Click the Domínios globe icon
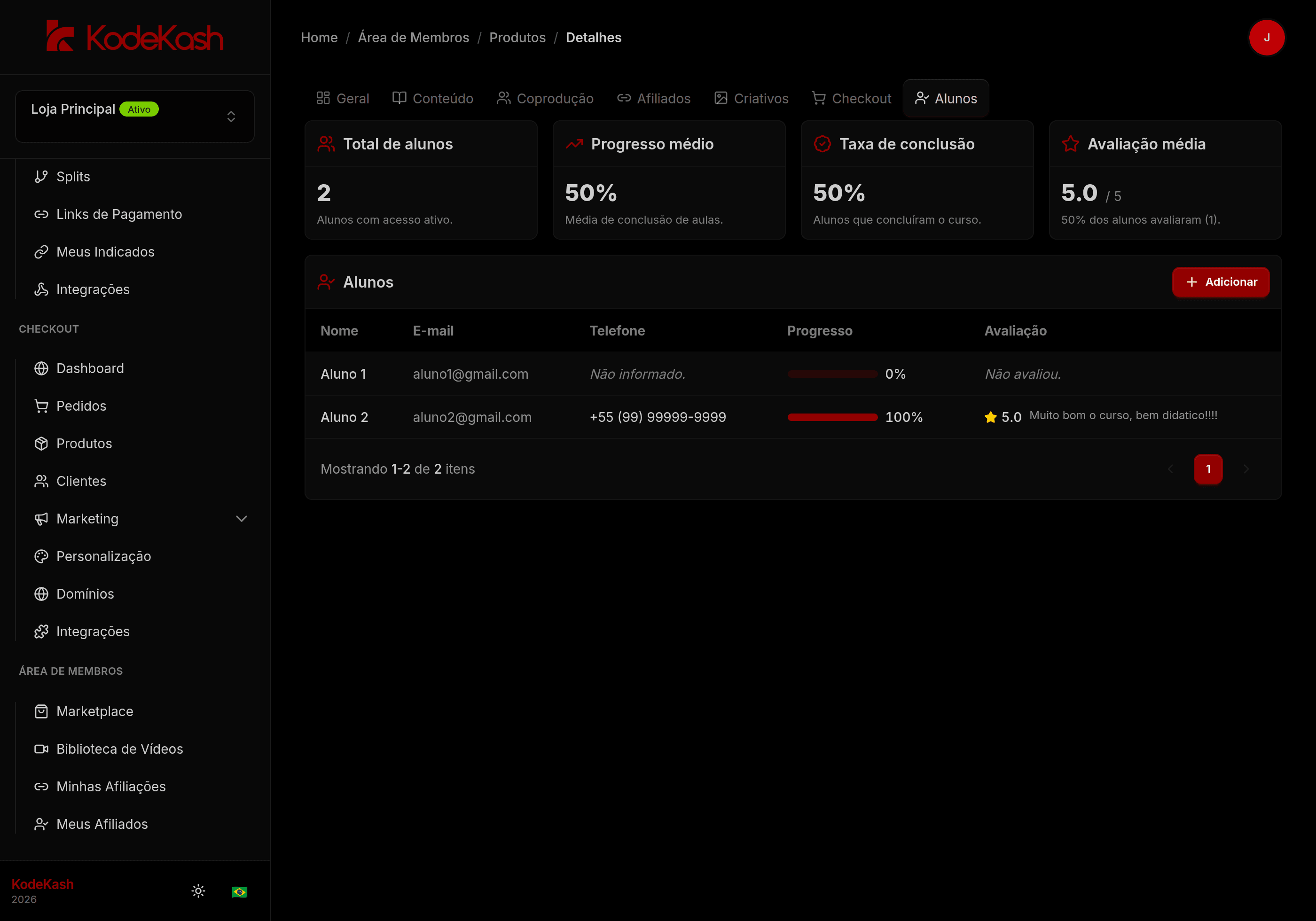 (x=41, y=594)
